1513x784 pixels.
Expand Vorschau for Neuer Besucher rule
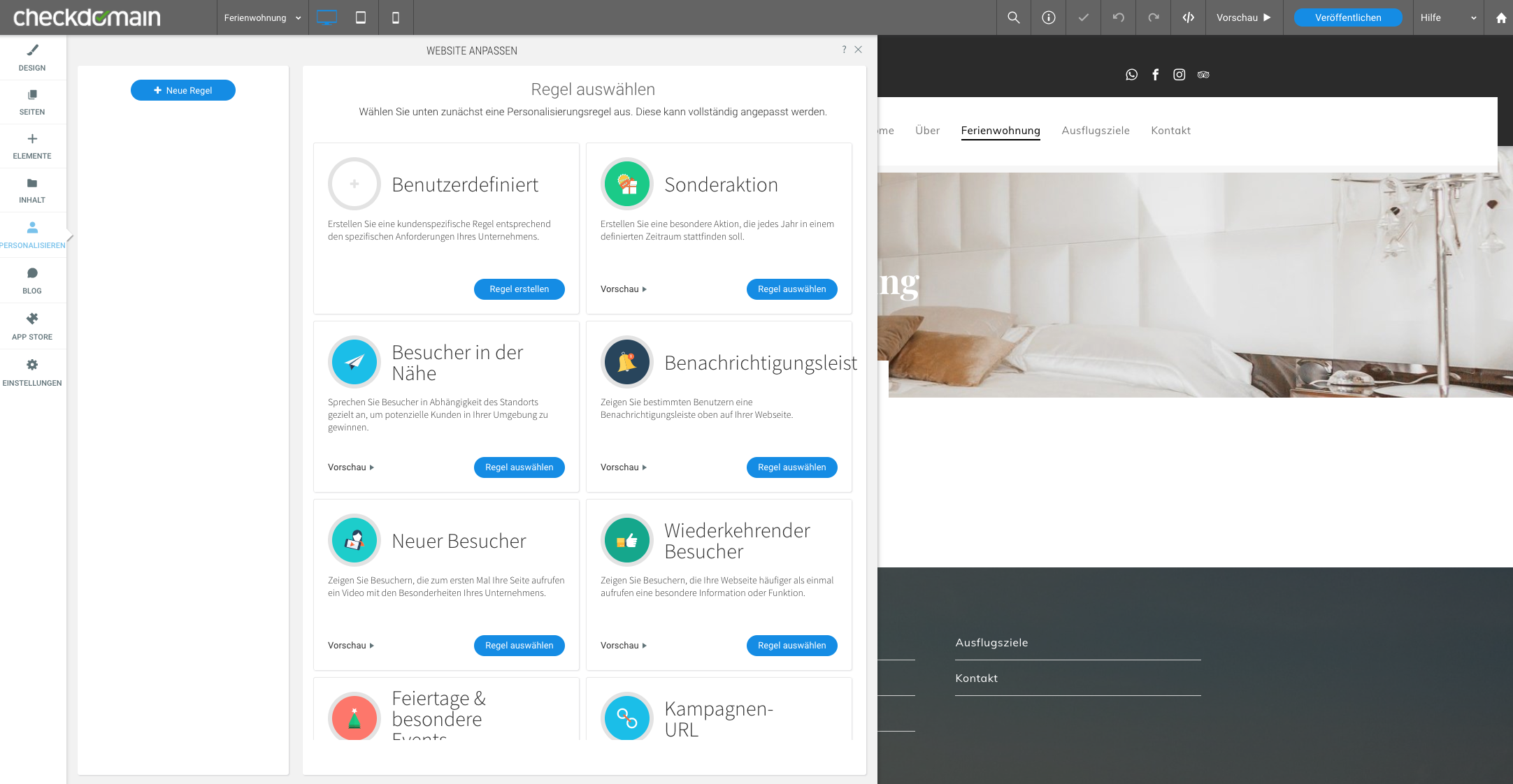pyautogui.click(x=351, y=646)
